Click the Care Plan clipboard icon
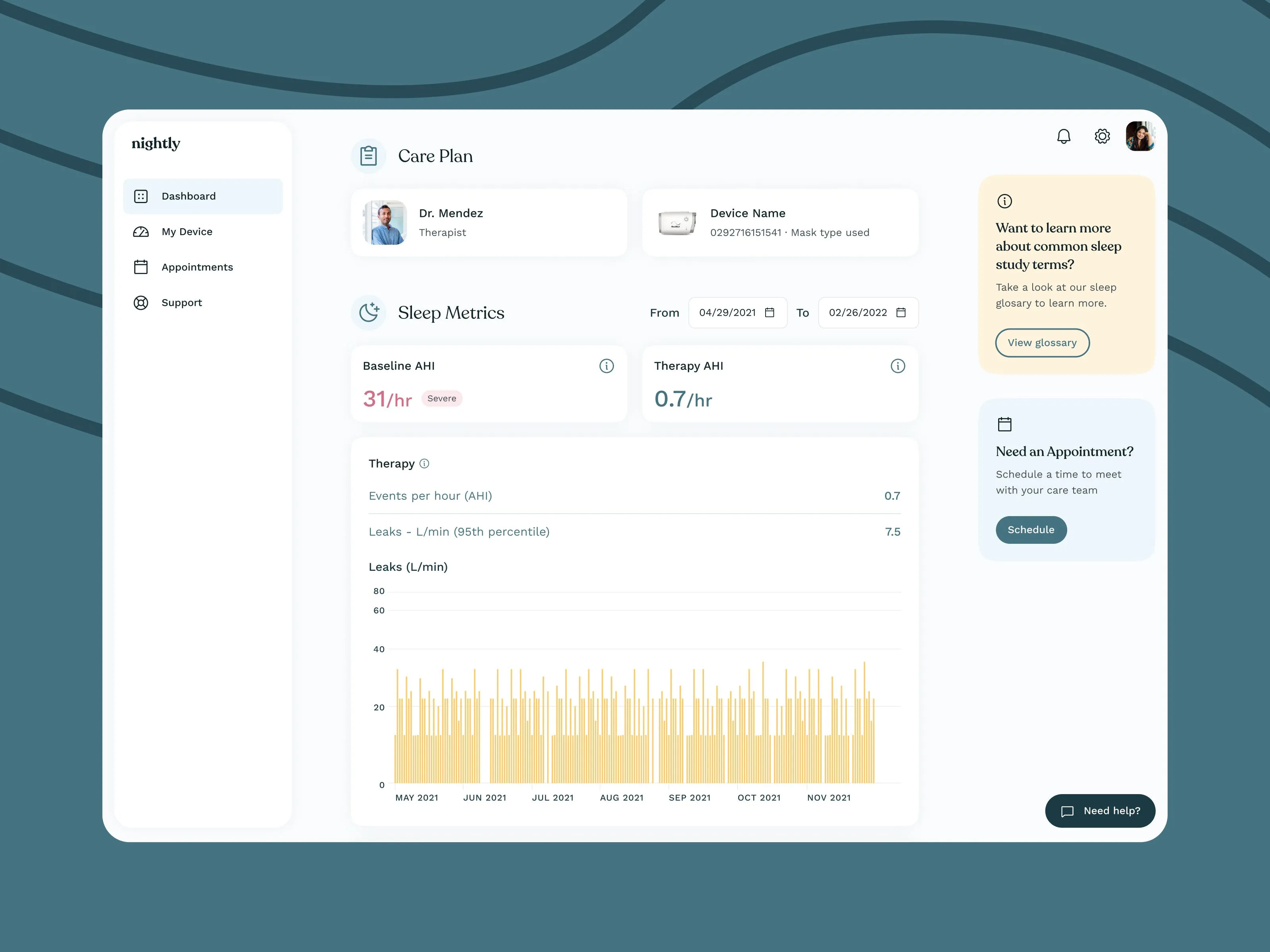This screenshot has width=1270, height=952. click(x=369, y=155)
